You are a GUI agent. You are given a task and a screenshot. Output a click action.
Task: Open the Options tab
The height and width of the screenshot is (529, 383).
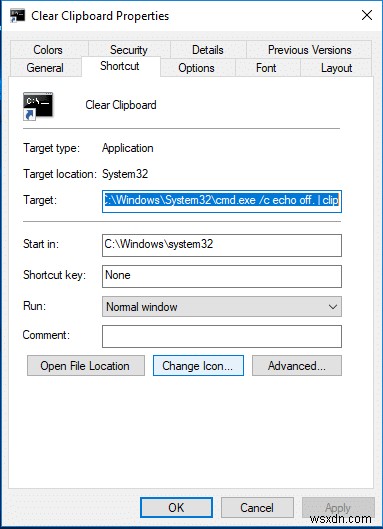click(196, 68)
